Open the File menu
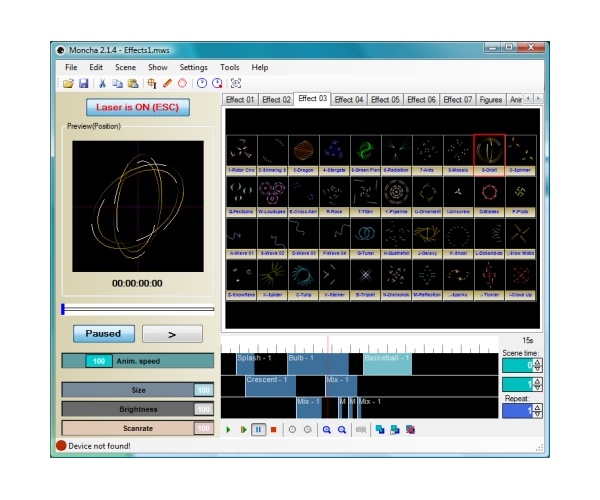 [71, 67]
